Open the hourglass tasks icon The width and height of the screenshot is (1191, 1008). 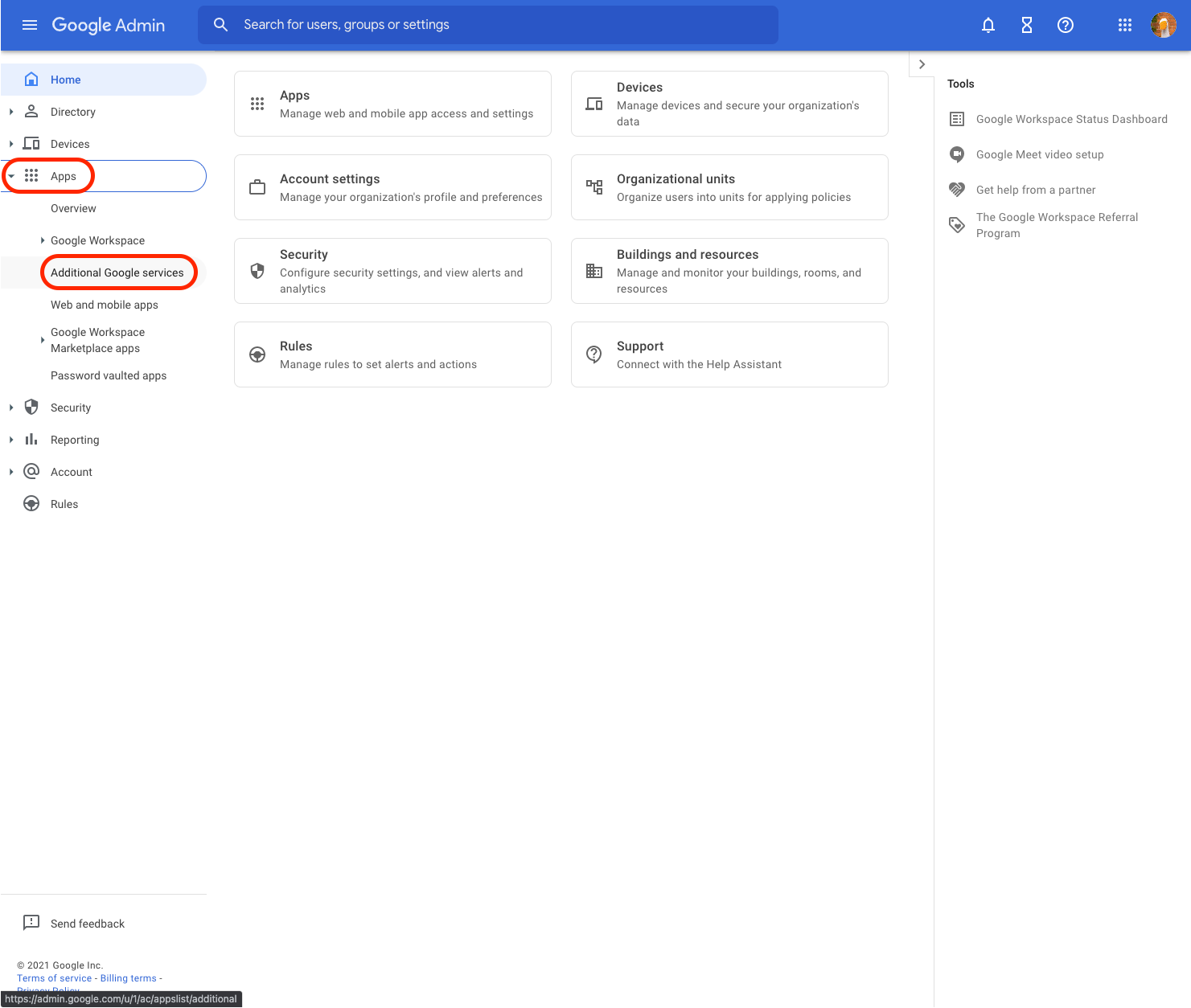pos(1027,25)
